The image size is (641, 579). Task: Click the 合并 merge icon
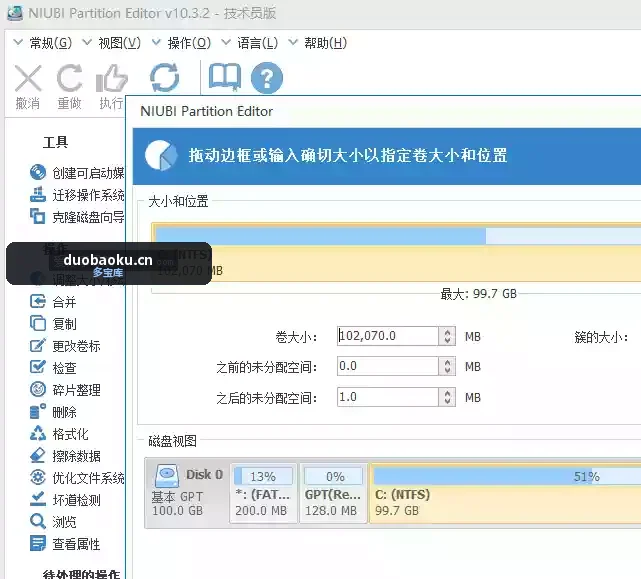pos(38,301)
